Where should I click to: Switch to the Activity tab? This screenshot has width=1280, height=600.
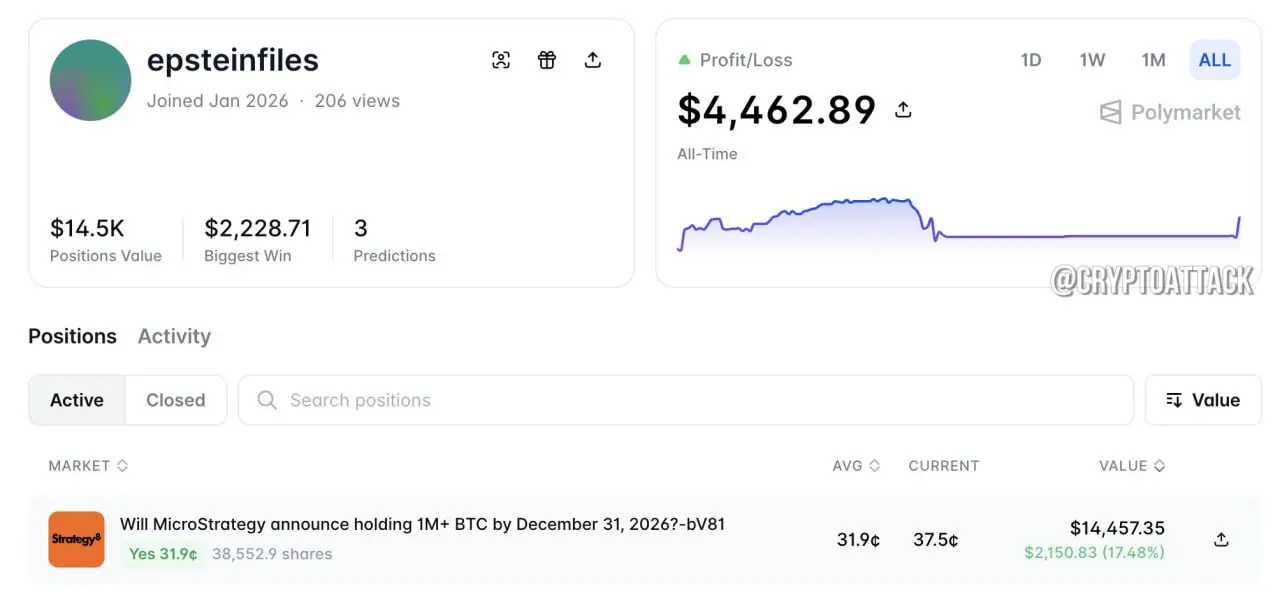[x=174, y=336]
